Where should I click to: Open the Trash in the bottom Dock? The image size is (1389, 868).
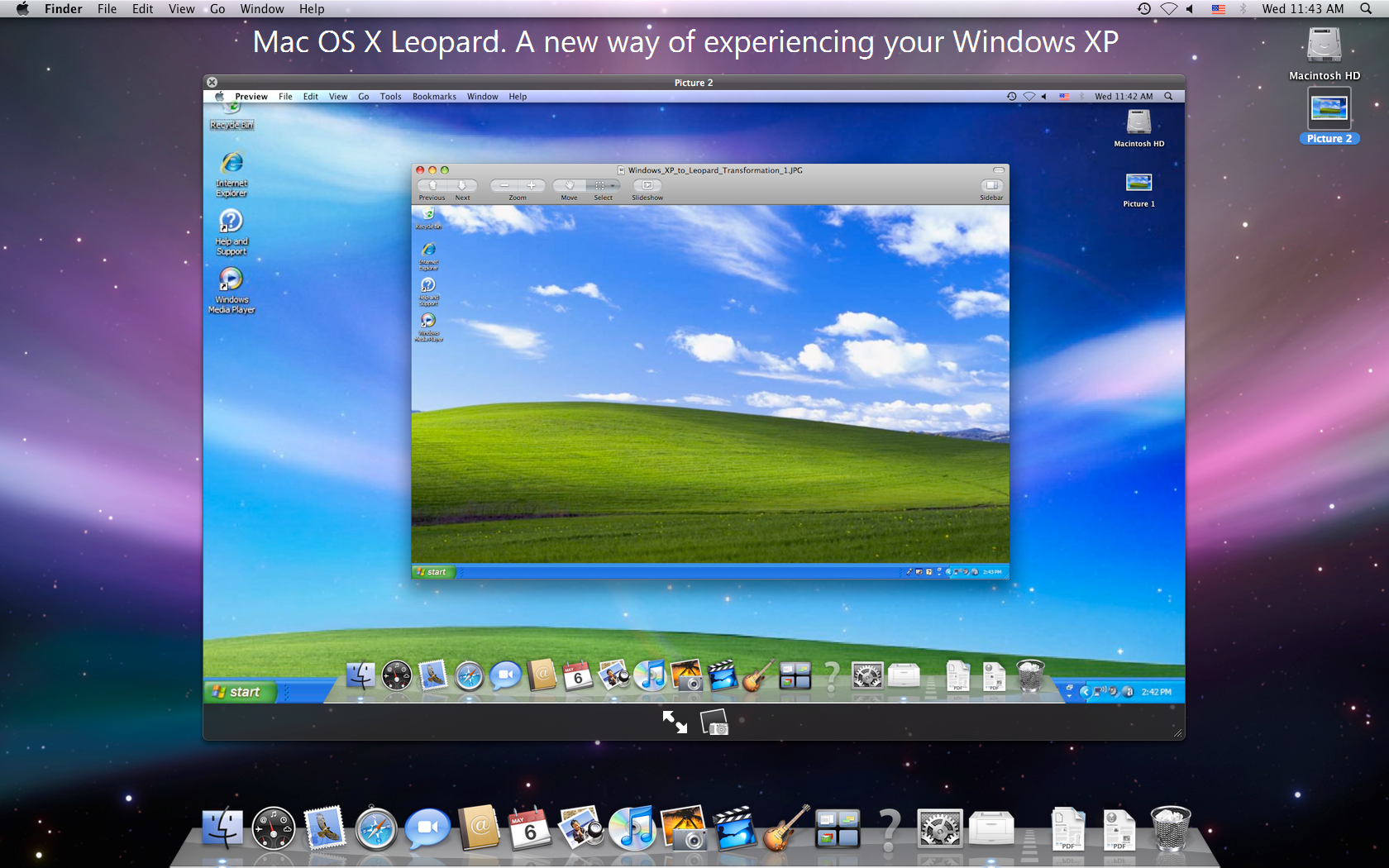(1171, 828)
